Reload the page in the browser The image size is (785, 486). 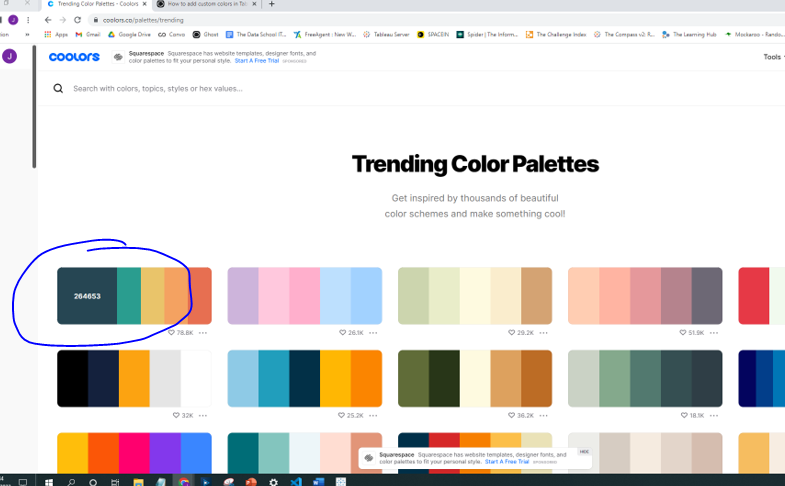[x=77, y=19]
